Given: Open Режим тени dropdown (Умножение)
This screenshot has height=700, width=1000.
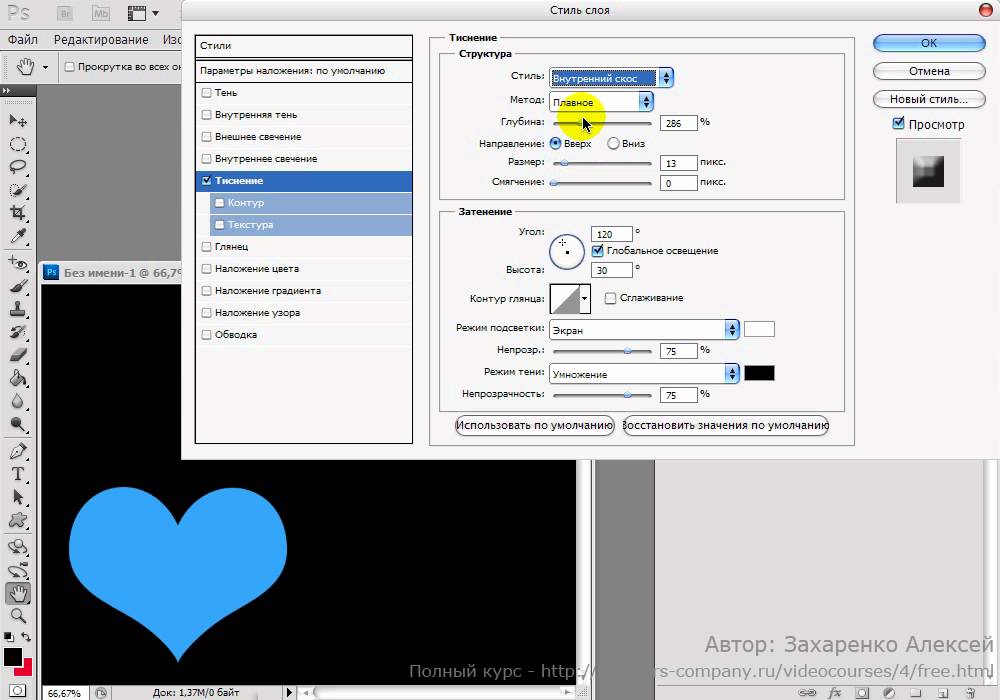Looking at the screenshot, I should pos(644,374).
